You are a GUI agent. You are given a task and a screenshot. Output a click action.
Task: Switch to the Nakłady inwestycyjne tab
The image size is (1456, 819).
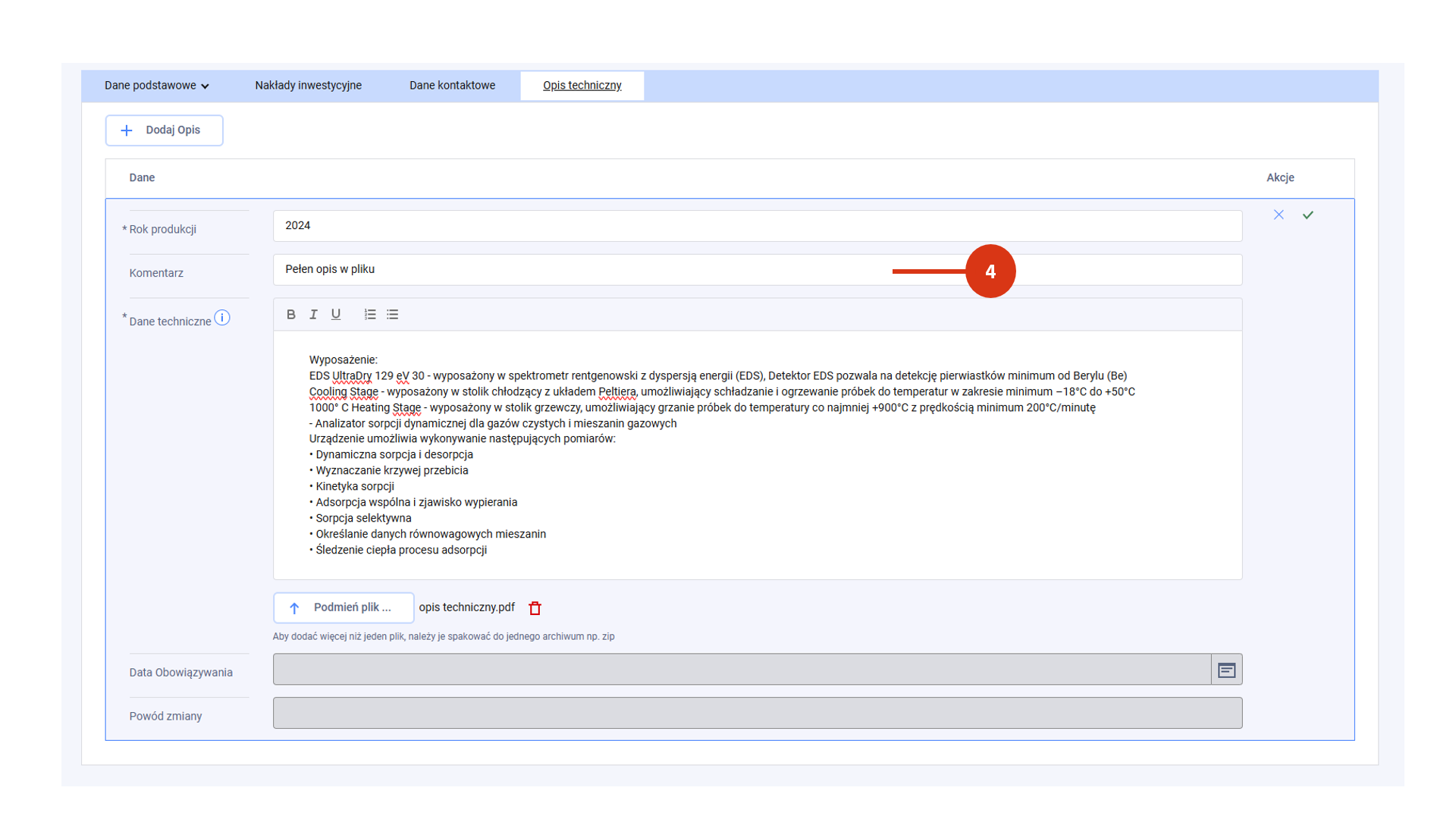point(308,86)
